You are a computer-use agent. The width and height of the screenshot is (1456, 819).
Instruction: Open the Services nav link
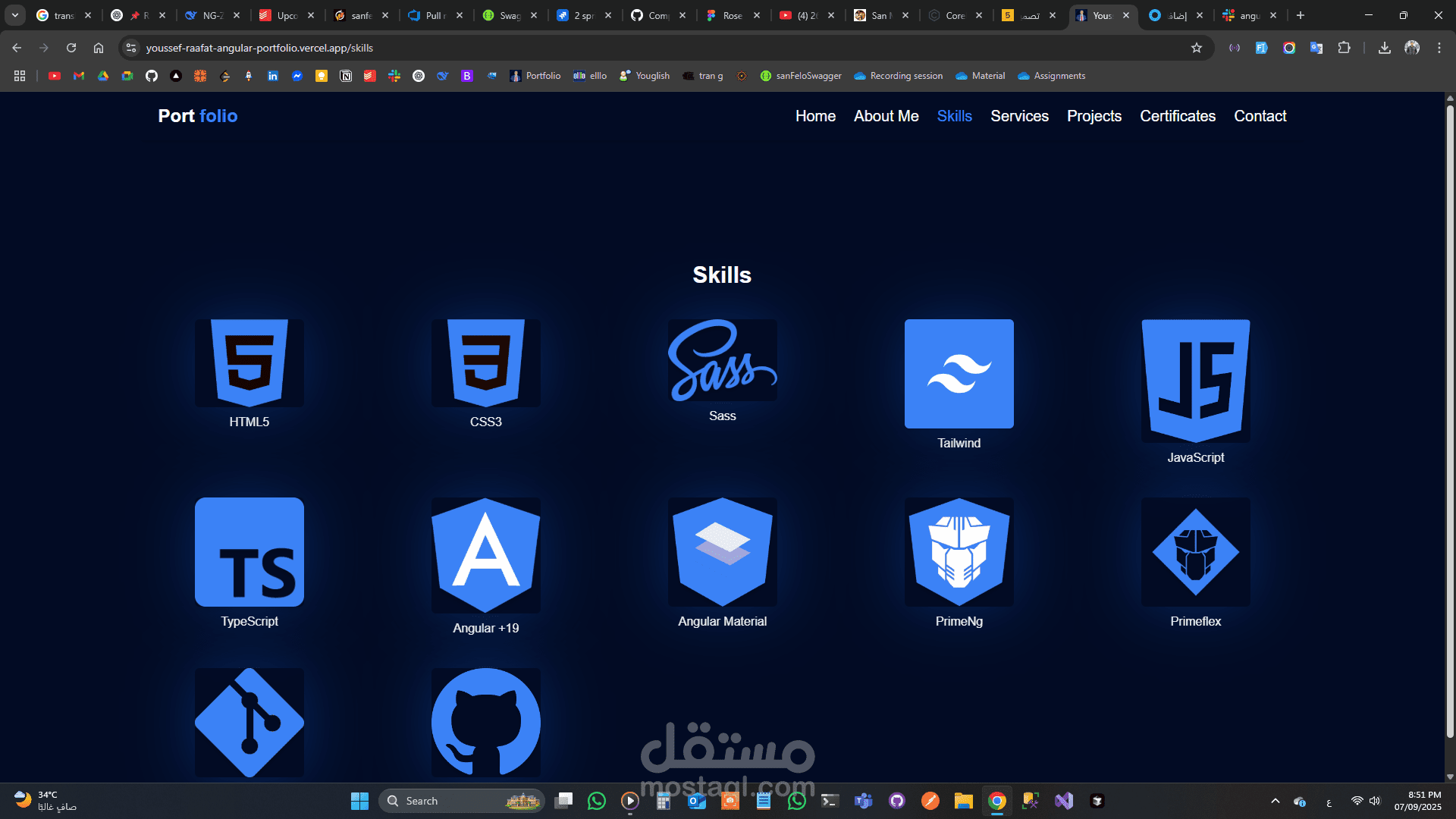click(1019, 116)
